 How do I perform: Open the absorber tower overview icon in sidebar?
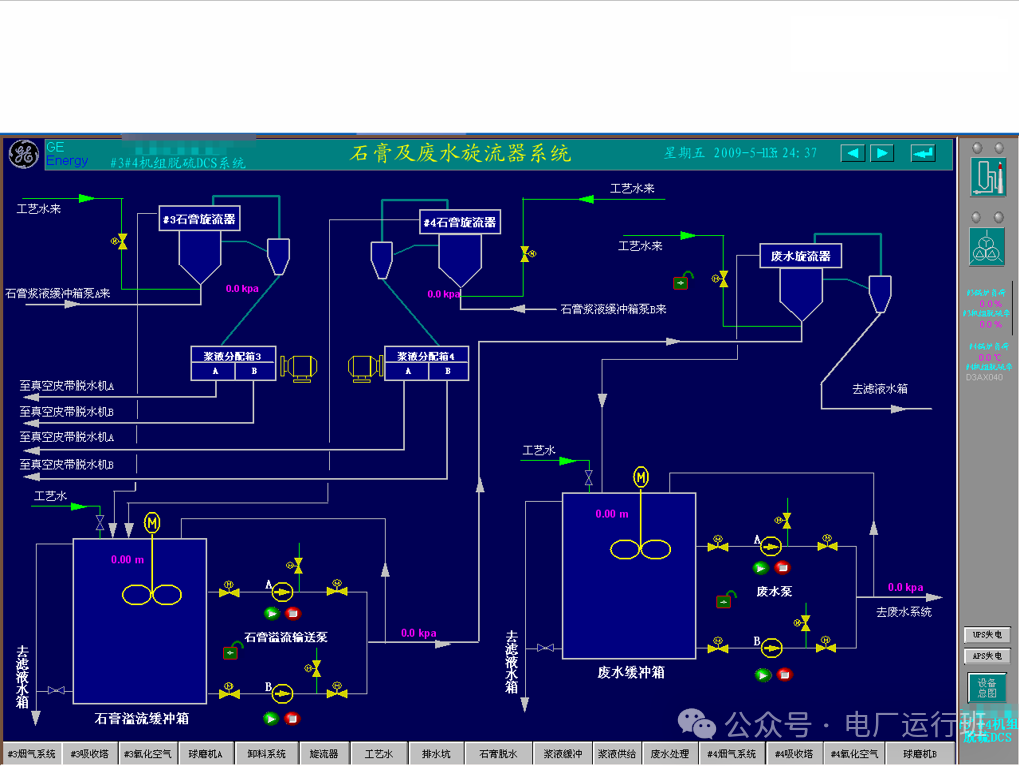(x=988, y=177)
